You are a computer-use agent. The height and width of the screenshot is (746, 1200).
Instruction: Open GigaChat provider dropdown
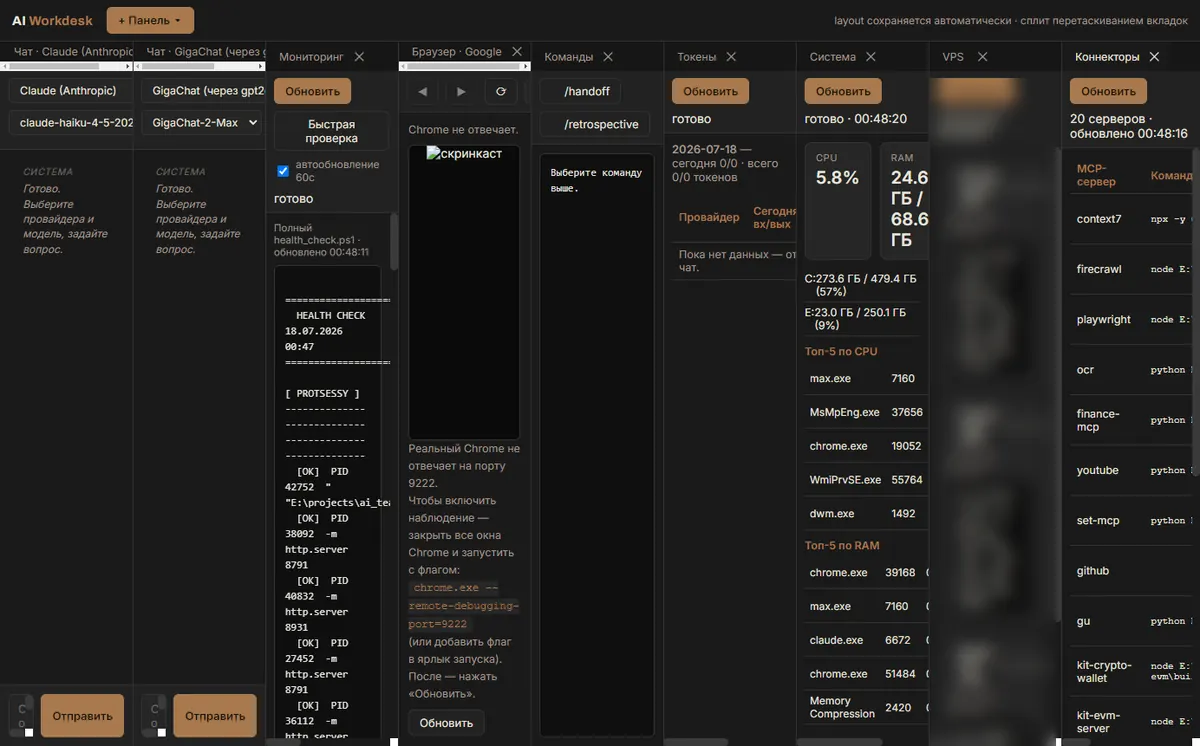tap(203, 91)
